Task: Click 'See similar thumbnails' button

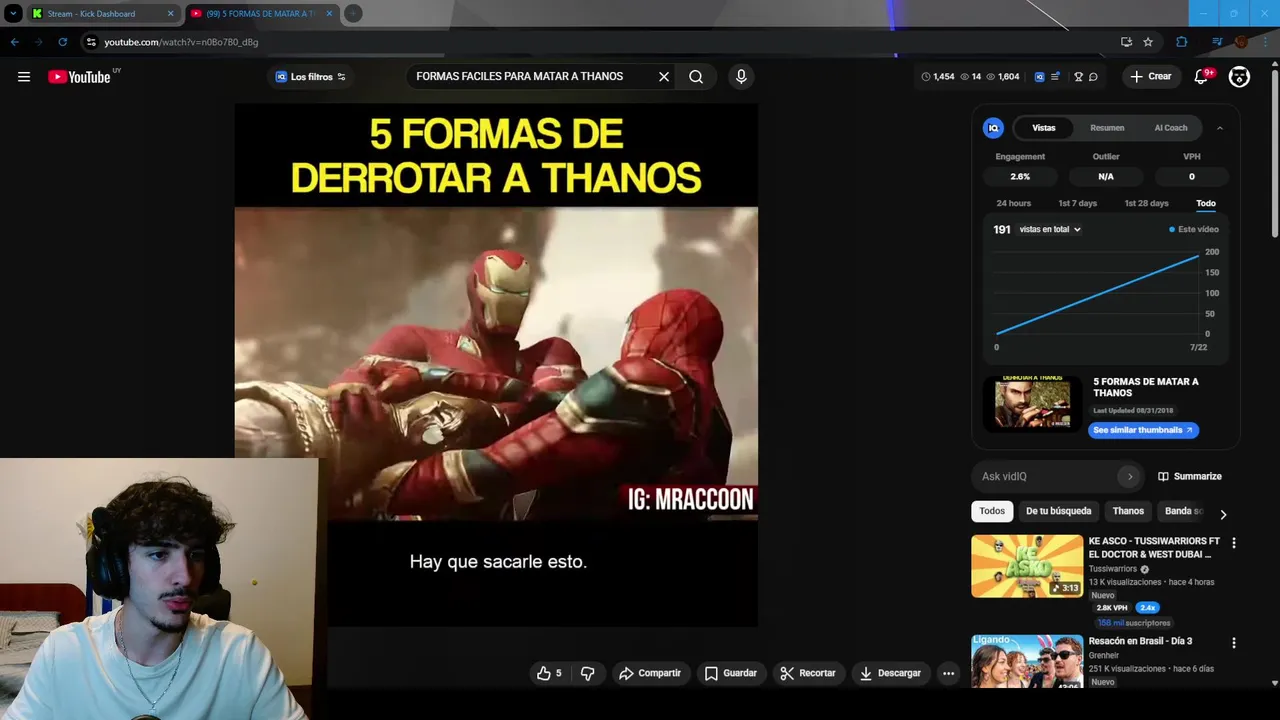Action: coord(1143,430)
